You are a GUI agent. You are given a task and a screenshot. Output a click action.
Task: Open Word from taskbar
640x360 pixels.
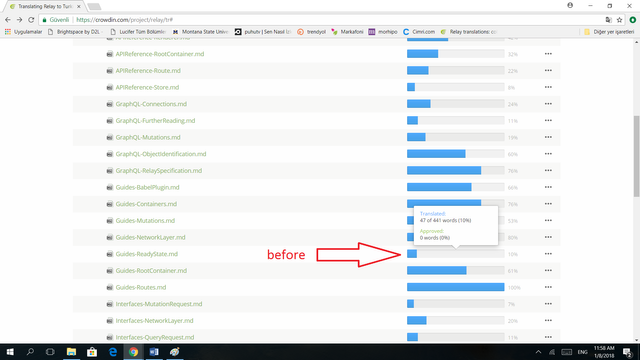154,352
